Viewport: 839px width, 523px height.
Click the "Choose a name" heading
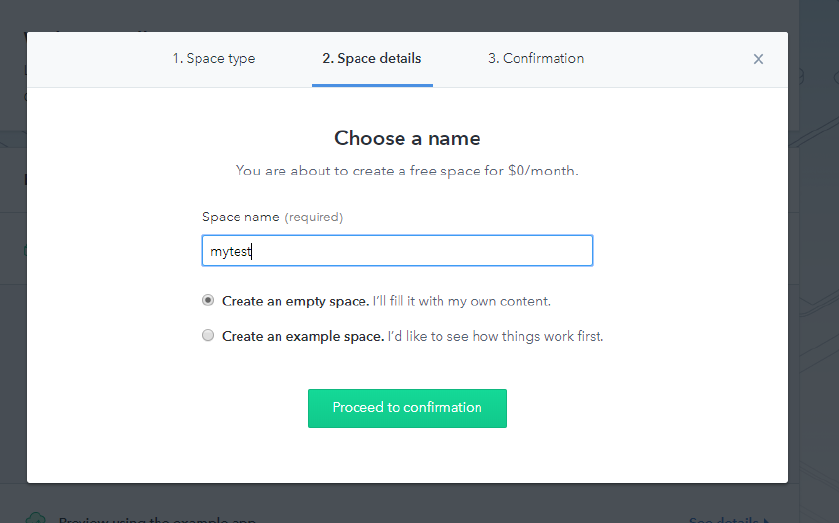pyautogui.click(x=407, y=138)
